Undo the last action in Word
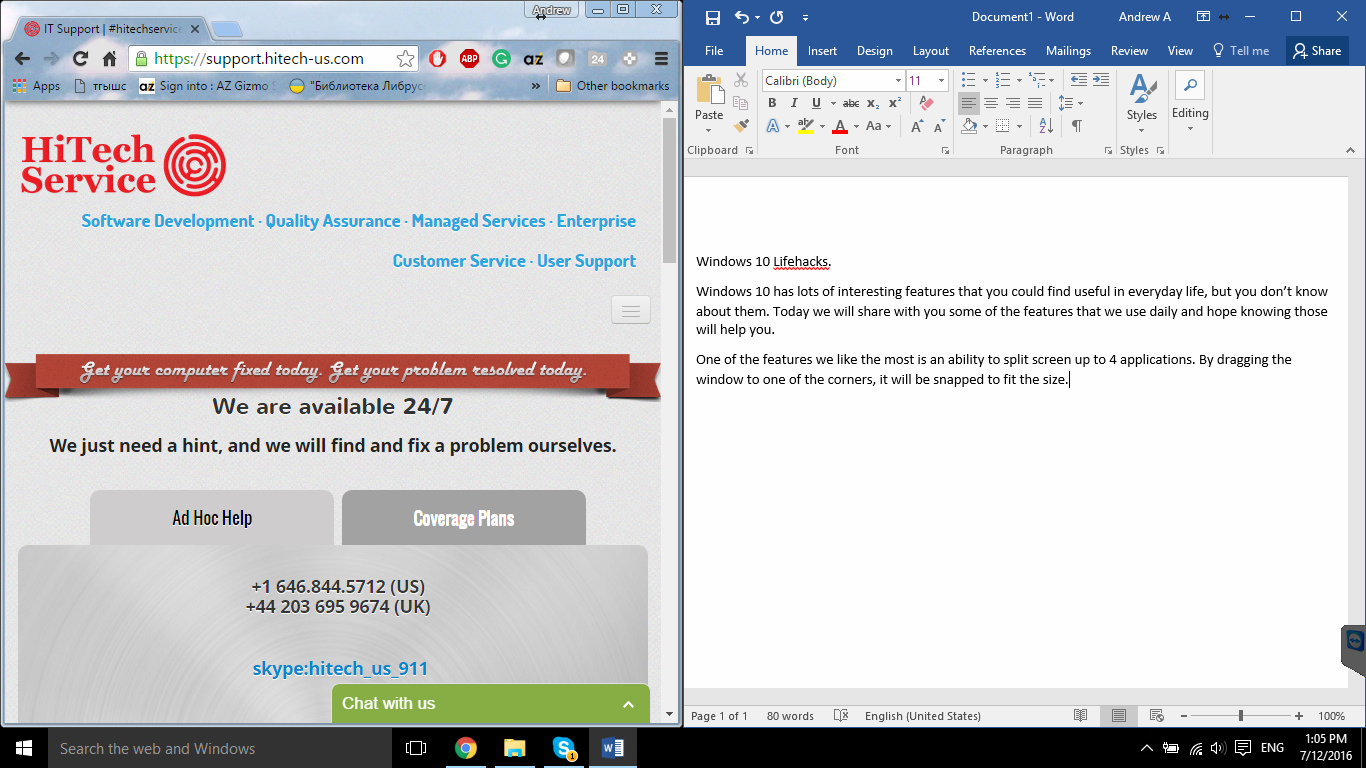The width and height of the screenshot is (1366, 768). [x=741, y=17]
